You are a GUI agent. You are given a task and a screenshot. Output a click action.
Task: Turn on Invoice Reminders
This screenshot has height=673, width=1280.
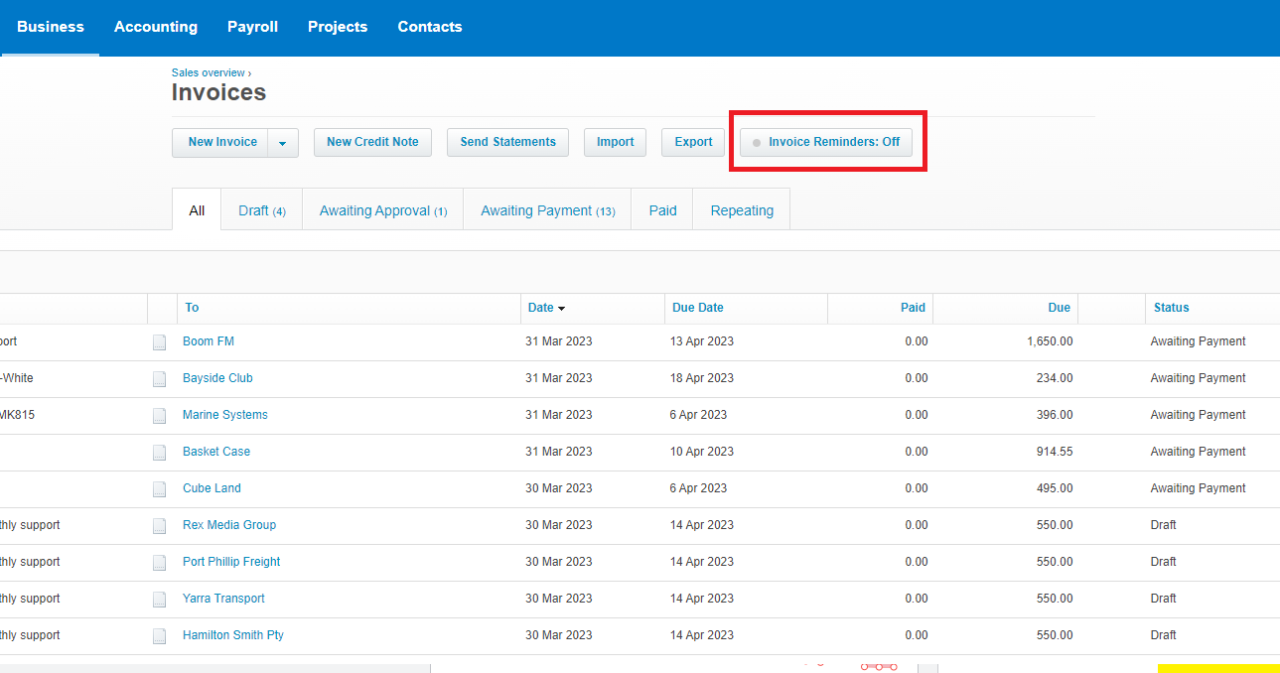coord(825,141)
